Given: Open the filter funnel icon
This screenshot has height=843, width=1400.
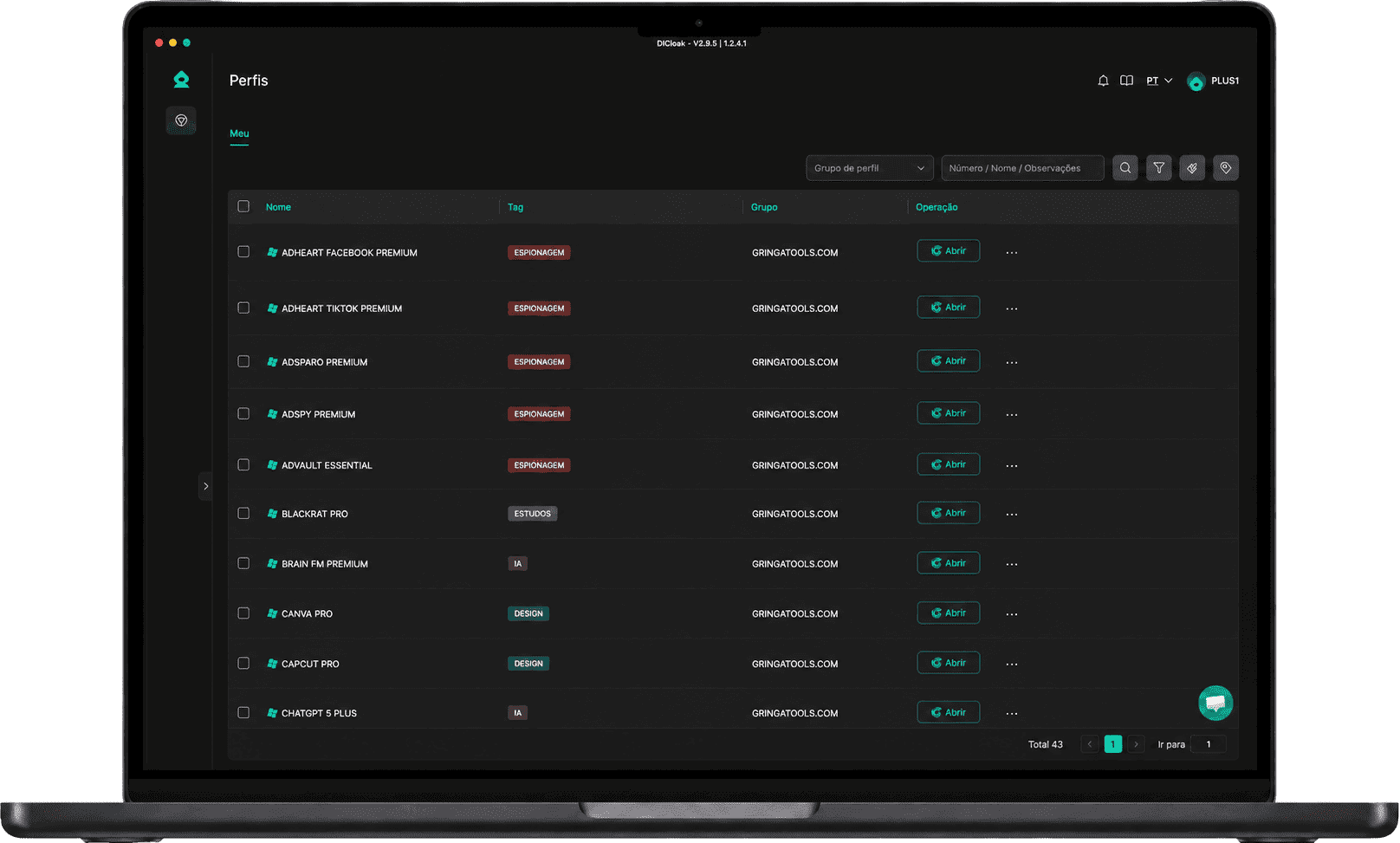Looking at the screenshot, I should [x=1159, y=168].
